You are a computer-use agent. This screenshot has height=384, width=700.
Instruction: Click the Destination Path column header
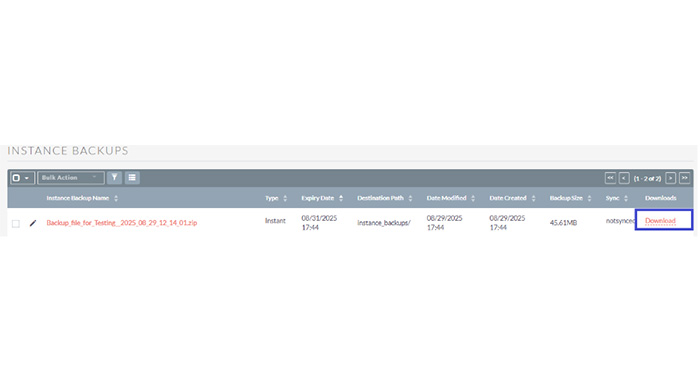click(x=380, y=198)
